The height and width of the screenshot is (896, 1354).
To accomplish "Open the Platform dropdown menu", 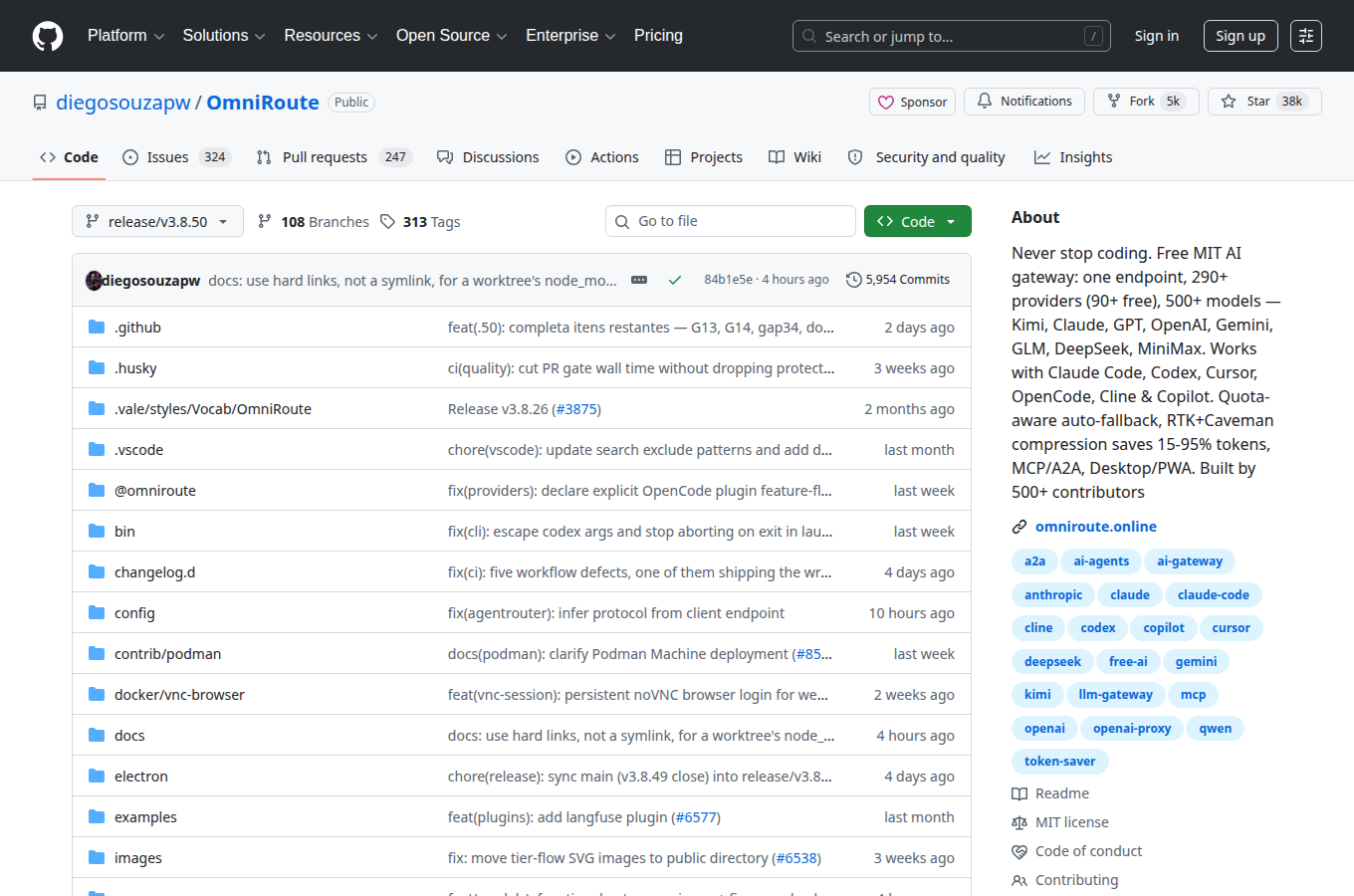I will pos(126,36).
